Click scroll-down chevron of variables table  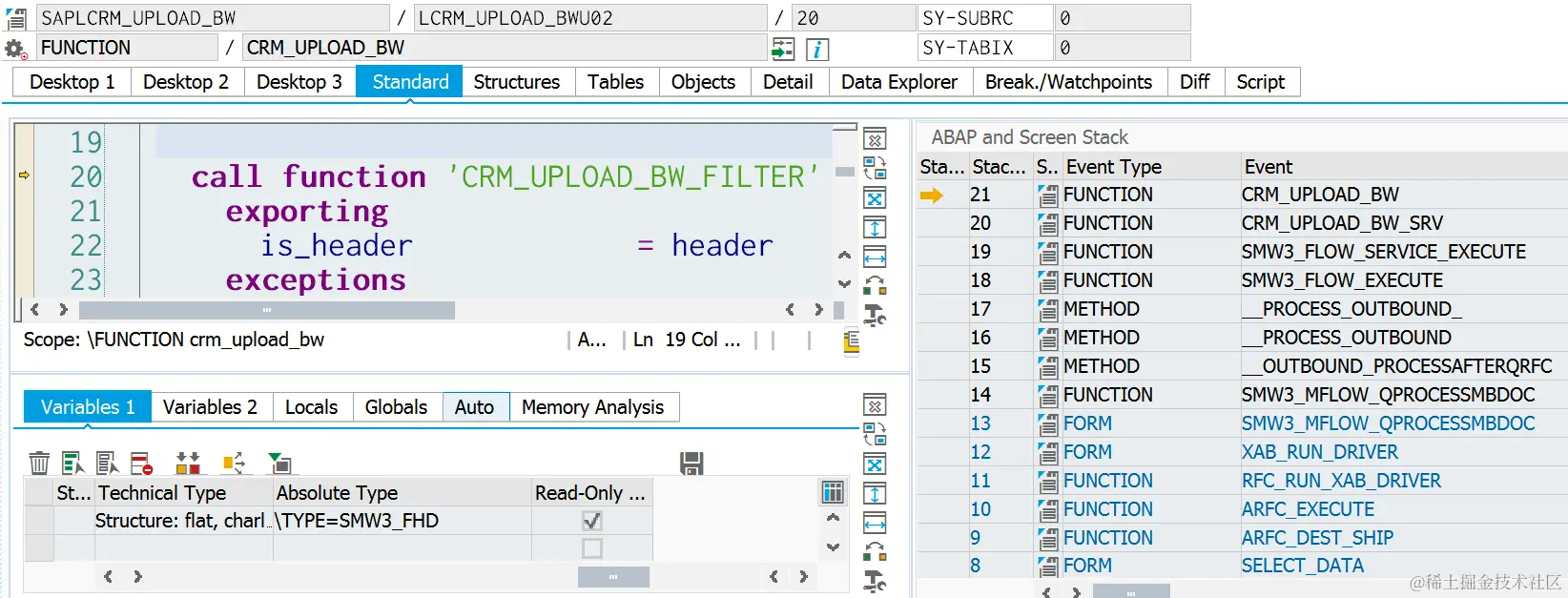[x=833, y=547]
